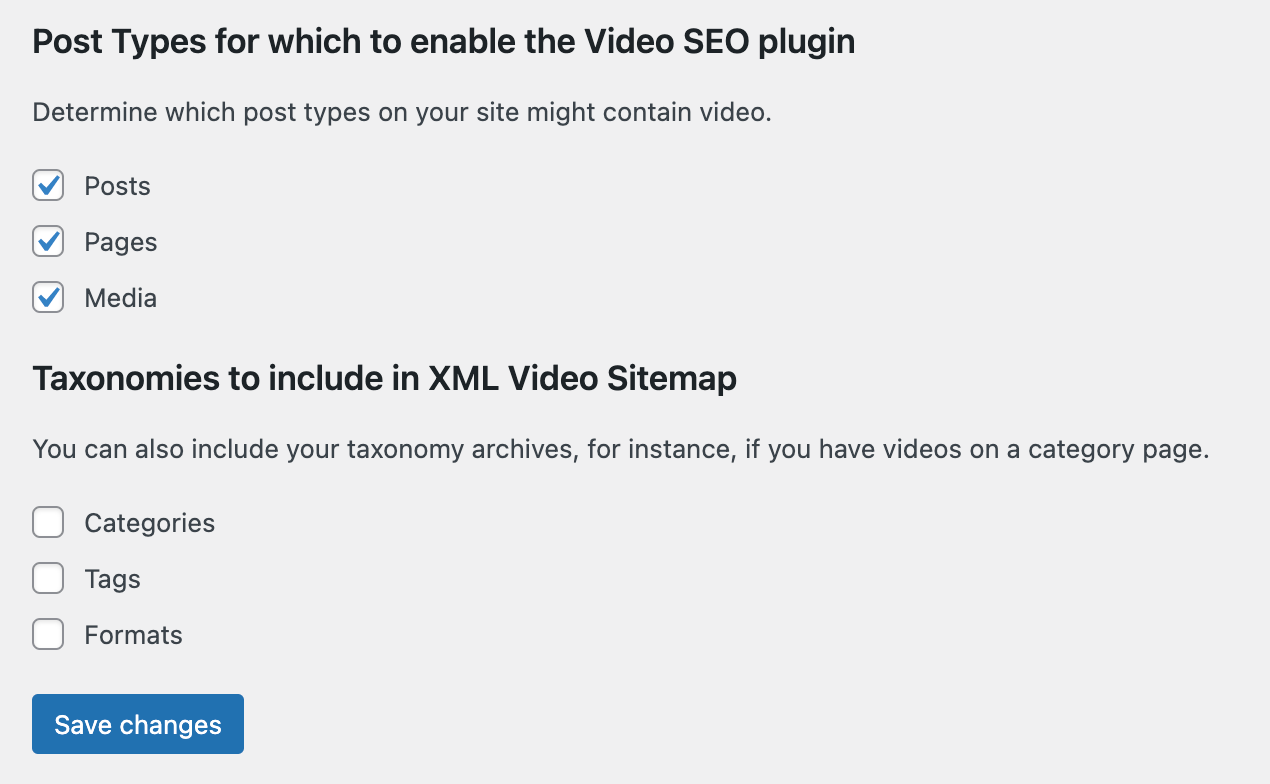This screenshot has height=784, width=1270.
Task: Tick the Formats checkbox
Action: pos(48,635)
